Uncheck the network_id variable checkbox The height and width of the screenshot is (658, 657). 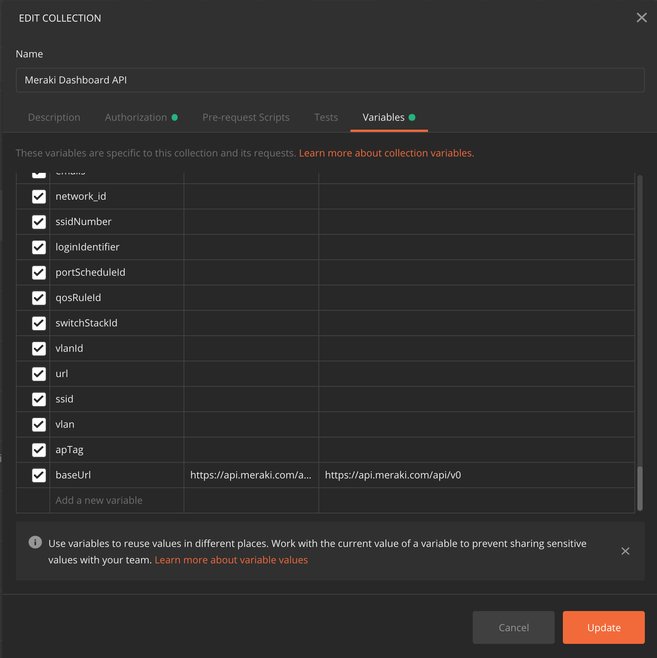(x=39, y=197)
